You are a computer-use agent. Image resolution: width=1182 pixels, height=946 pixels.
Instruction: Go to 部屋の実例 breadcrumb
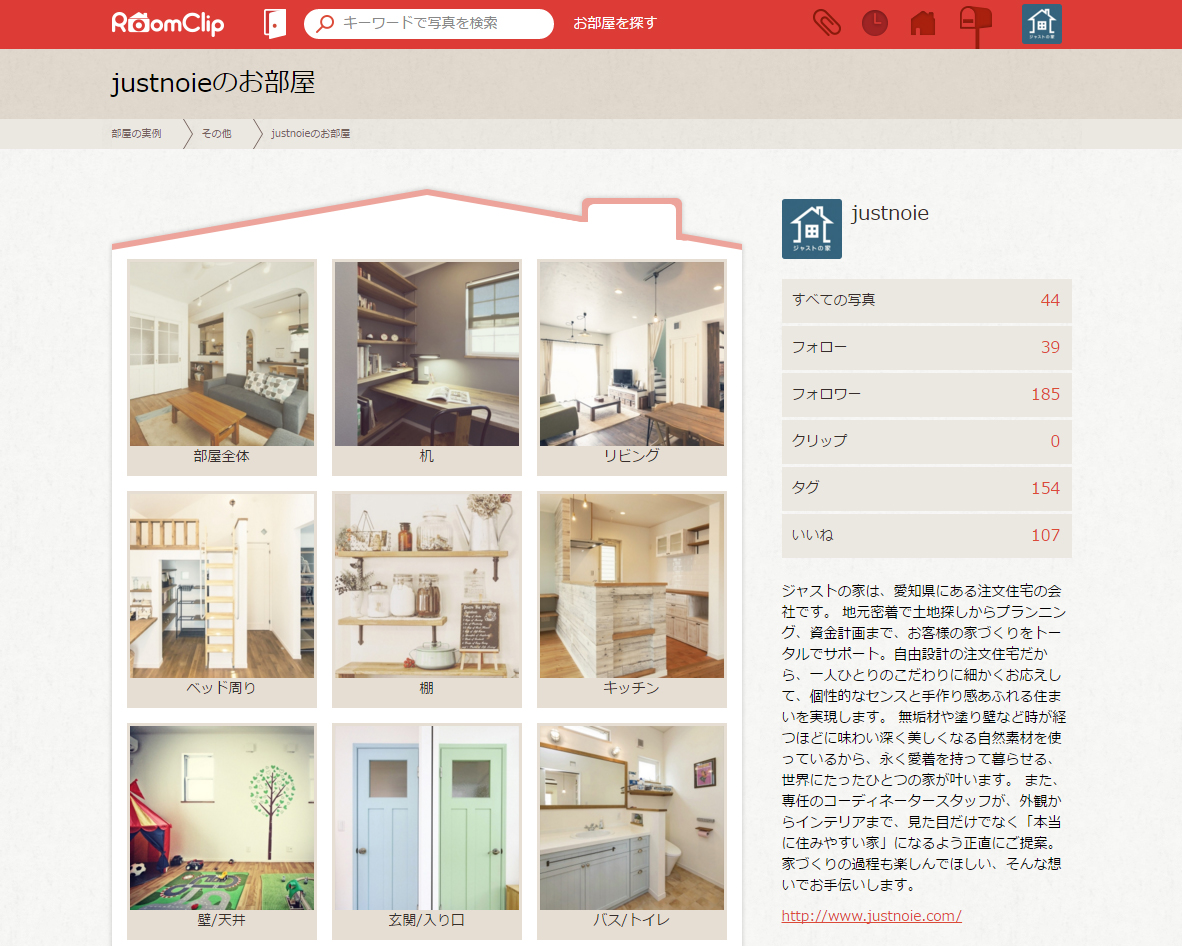pyautogui.click(x=136, y=133)
